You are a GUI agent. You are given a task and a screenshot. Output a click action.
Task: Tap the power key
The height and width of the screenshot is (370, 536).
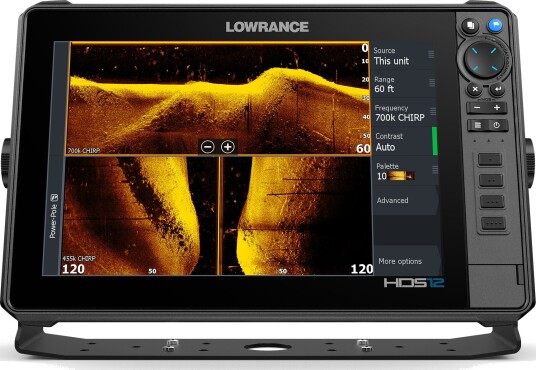497,125
